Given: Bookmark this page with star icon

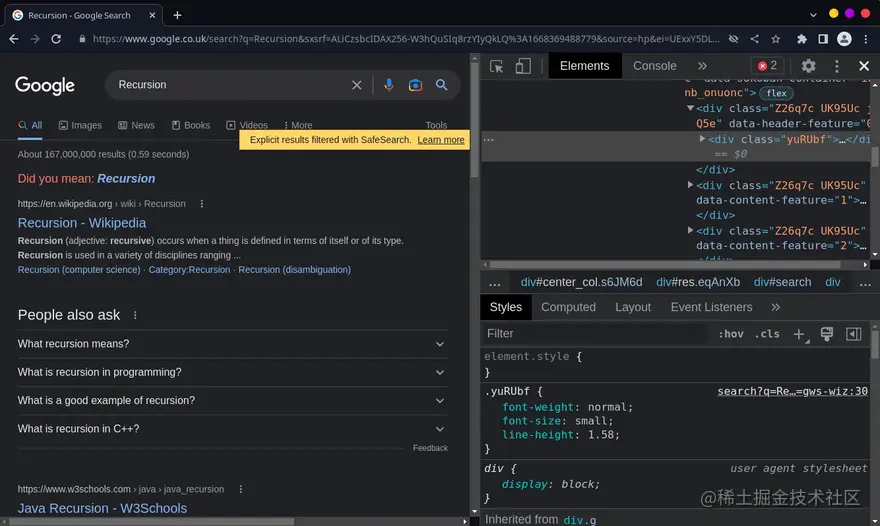Looking at the screenshot, I should 776,39.
